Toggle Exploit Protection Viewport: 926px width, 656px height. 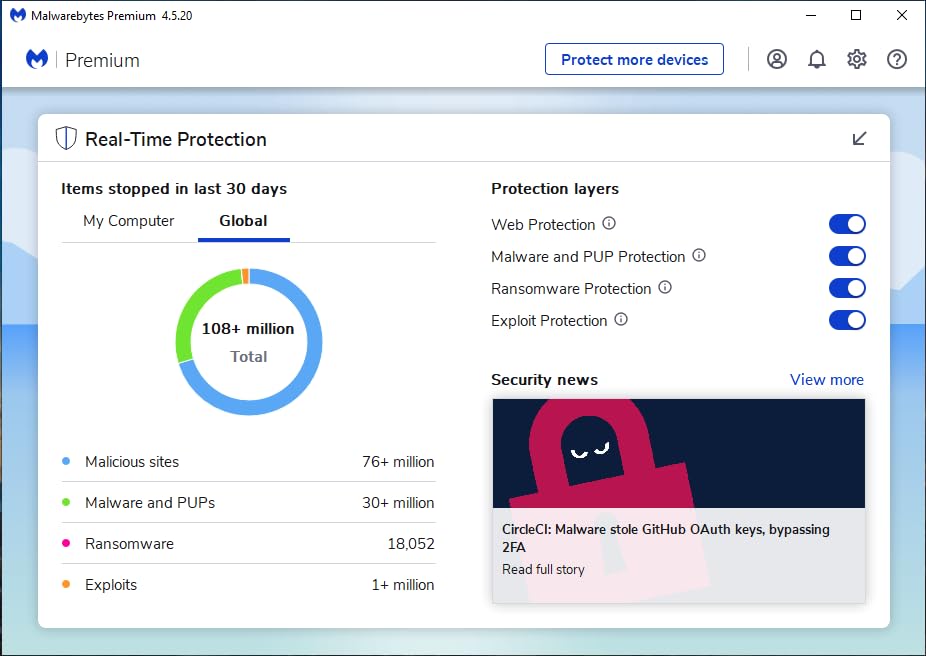point(847,320)
